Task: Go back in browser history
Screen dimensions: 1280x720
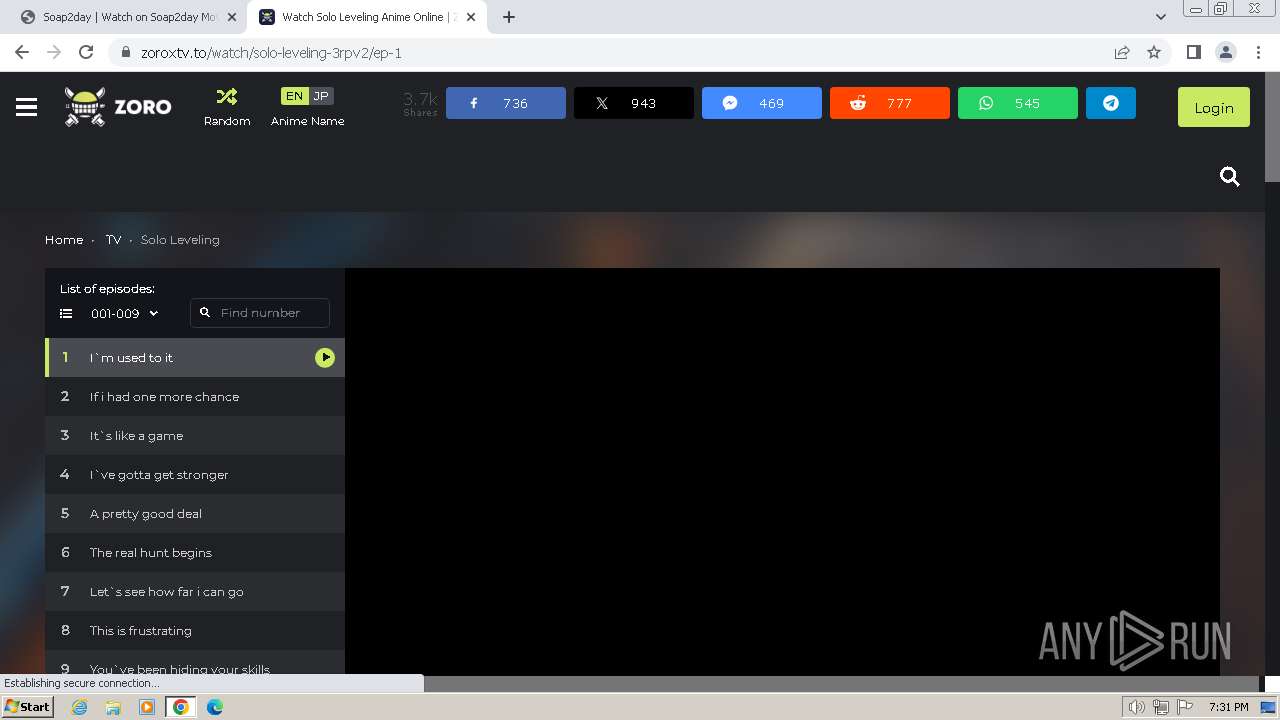Action: coord(22,52)
